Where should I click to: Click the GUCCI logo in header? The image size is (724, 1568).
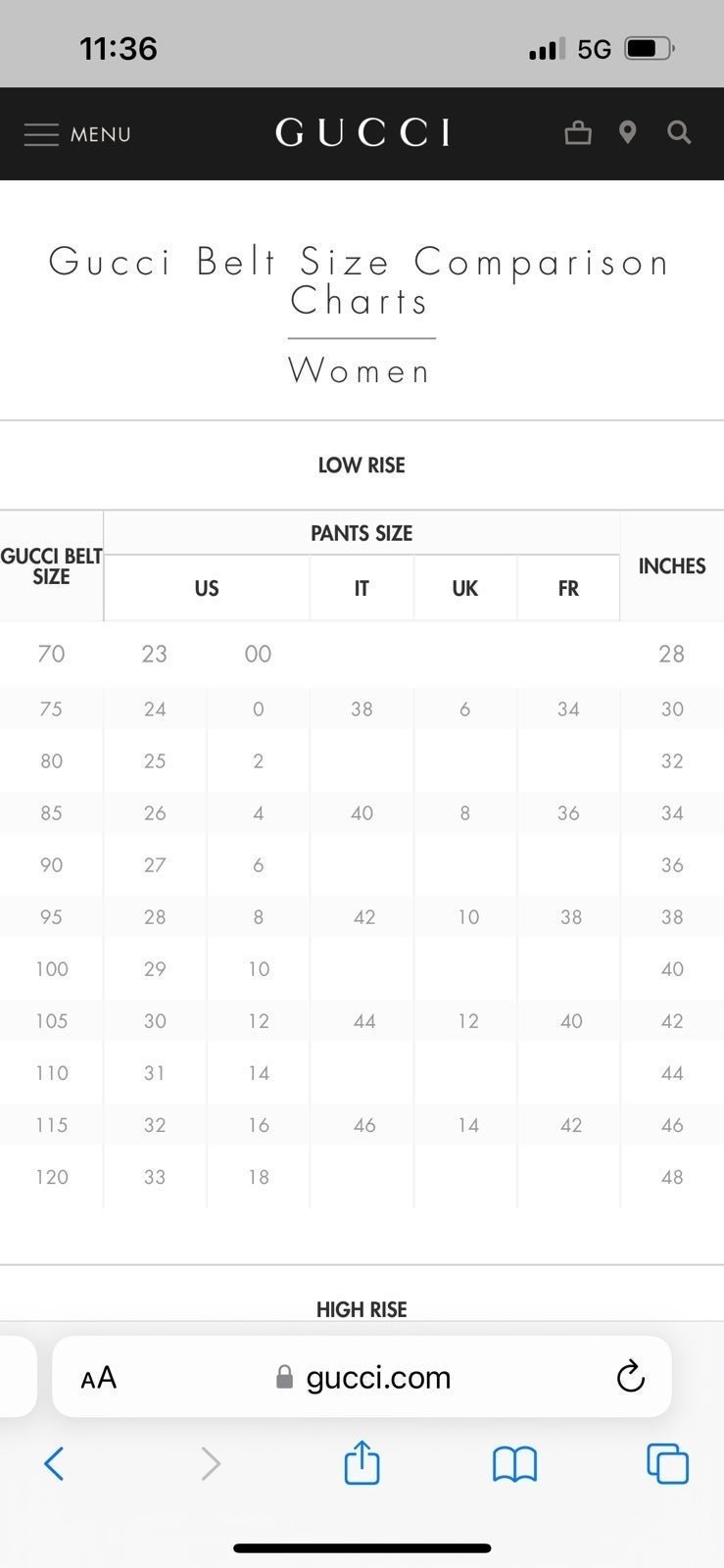362,132
